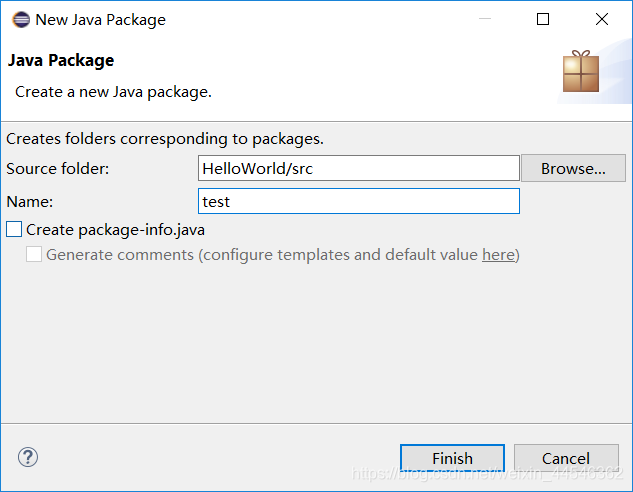Click Finish to create the package
The height and width of the screenshot is (492, 633).
452,458
